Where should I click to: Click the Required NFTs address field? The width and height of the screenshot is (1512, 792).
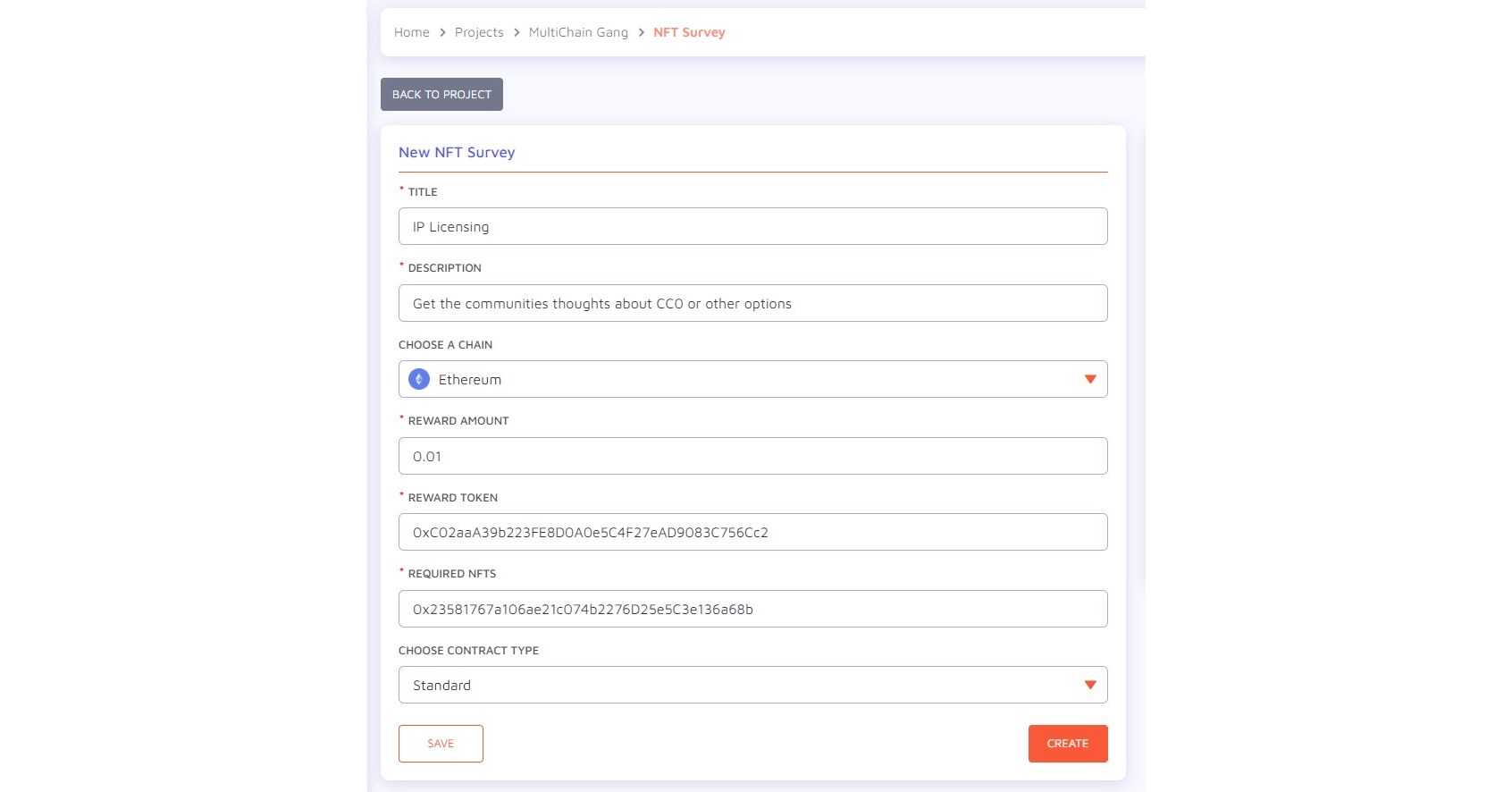point(752,609)
